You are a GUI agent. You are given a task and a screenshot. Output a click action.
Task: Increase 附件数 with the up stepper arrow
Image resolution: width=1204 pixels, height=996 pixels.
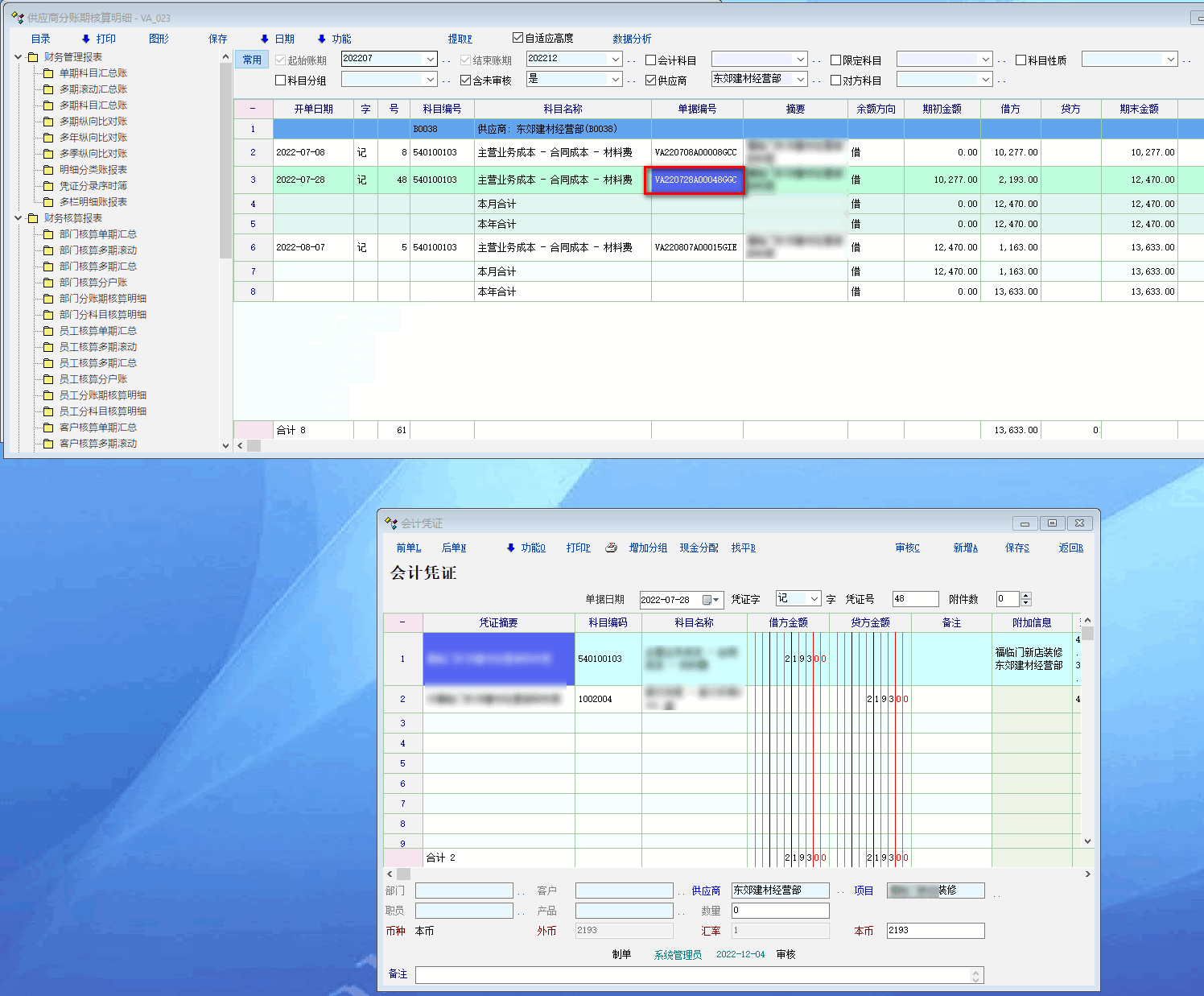pos(1026,595)
